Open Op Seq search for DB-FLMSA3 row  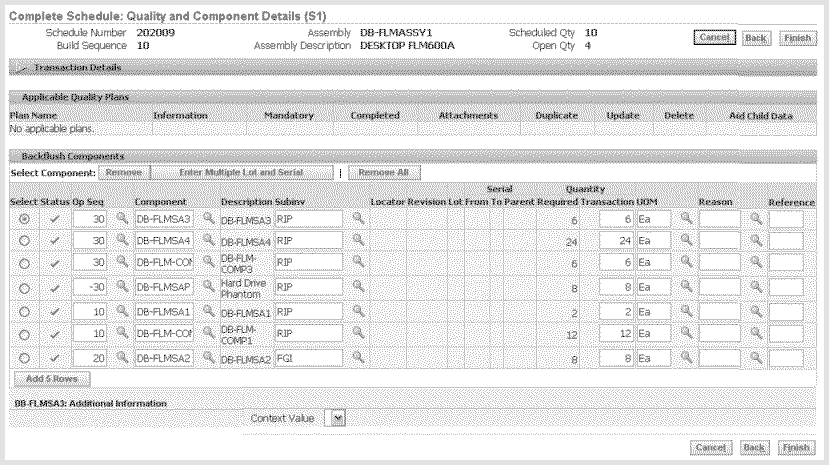(x=122, y=218)
